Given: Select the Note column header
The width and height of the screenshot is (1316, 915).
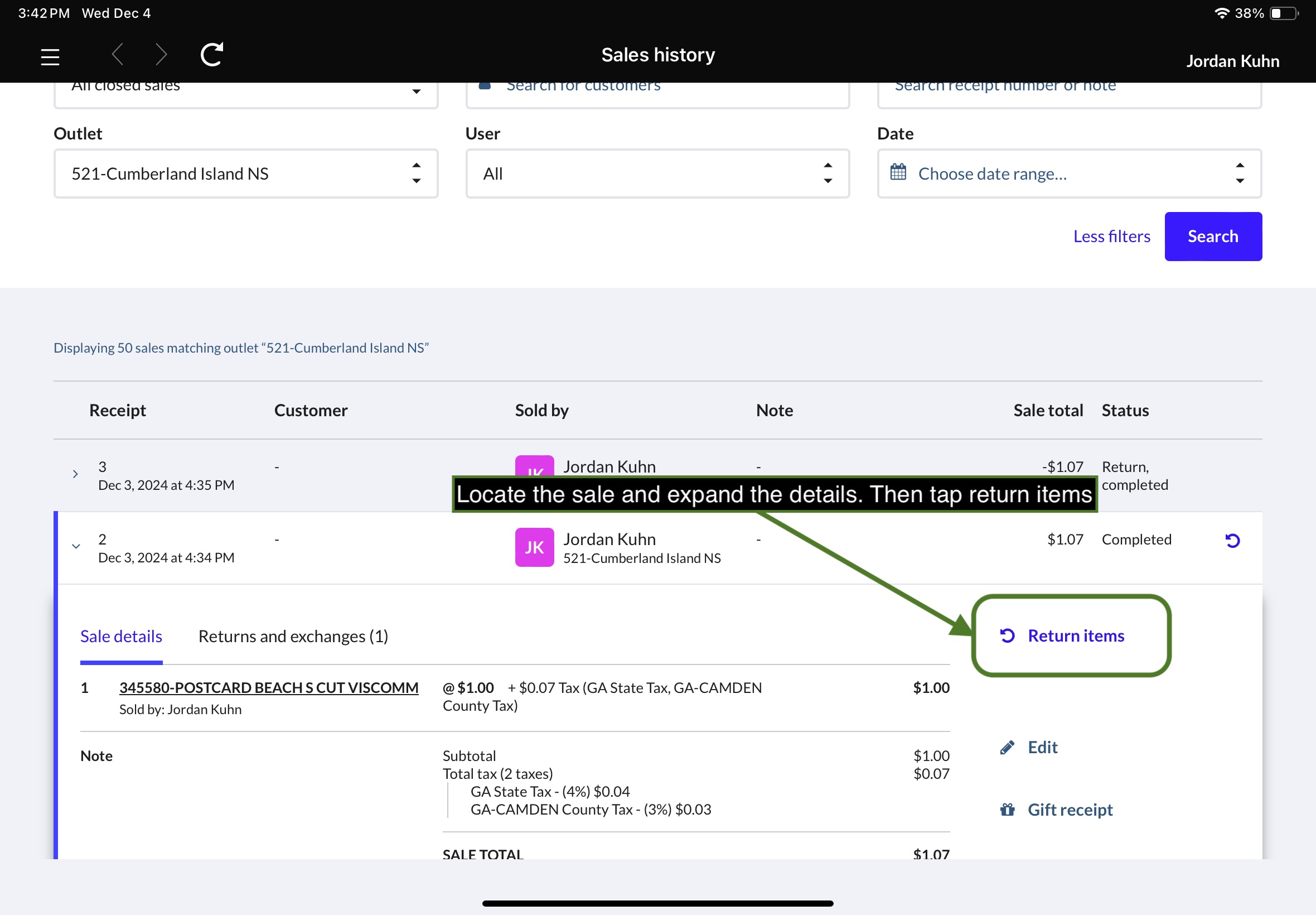Looking at the screenshot, I should [774, 410].
